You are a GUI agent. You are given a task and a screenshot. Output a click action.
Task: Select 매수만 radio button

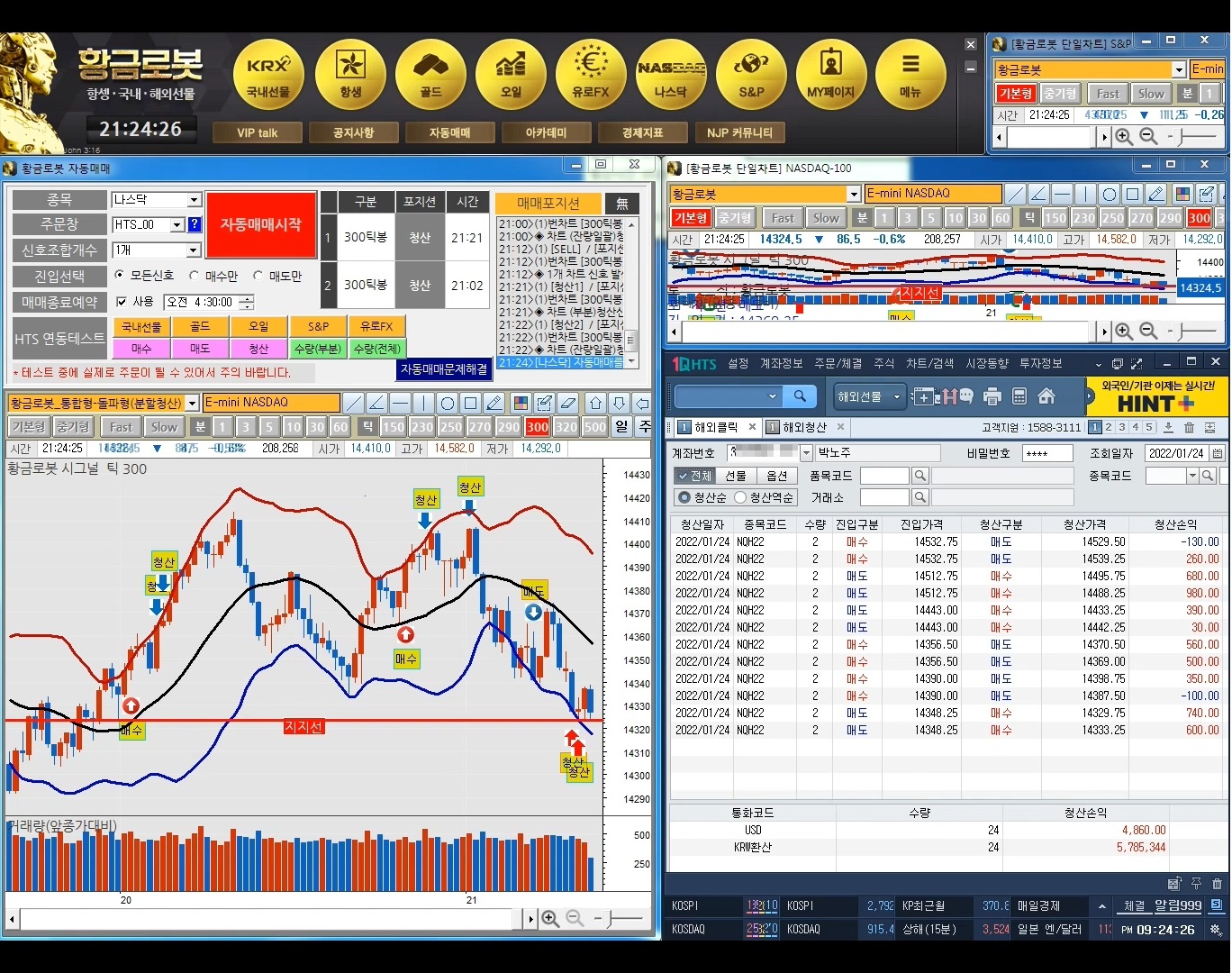coord(194,276)
